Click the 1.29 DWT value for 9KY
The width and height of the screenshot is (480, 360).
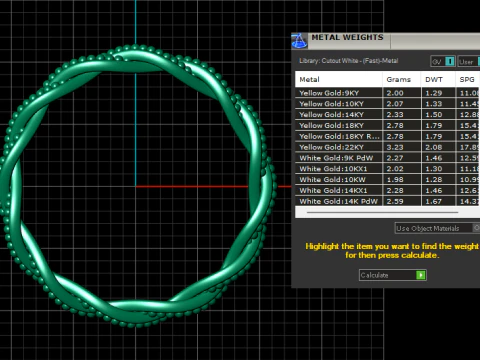[434, 93]
